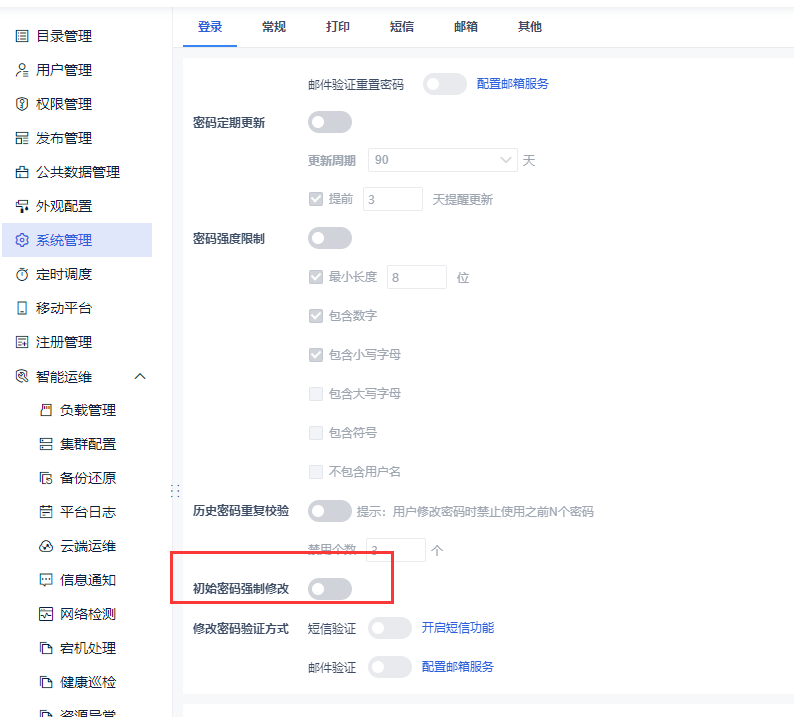The height and width of the screenshot is (717, 794).
Task: Click the 开启短信功能 link
Action: point(458,628)
